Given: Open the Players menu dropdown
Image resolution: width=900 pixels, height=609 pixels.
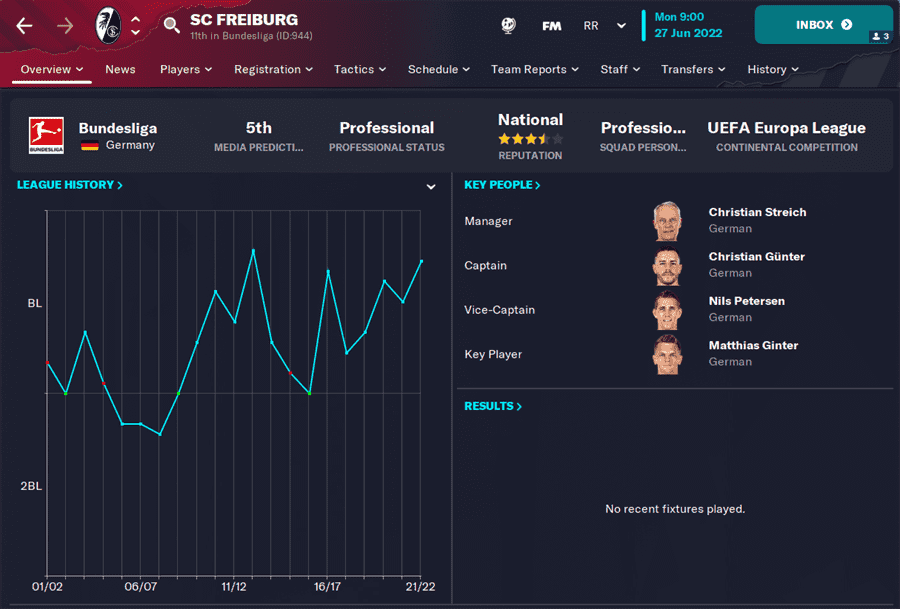Looking at the screenshot, I should 186,70.
